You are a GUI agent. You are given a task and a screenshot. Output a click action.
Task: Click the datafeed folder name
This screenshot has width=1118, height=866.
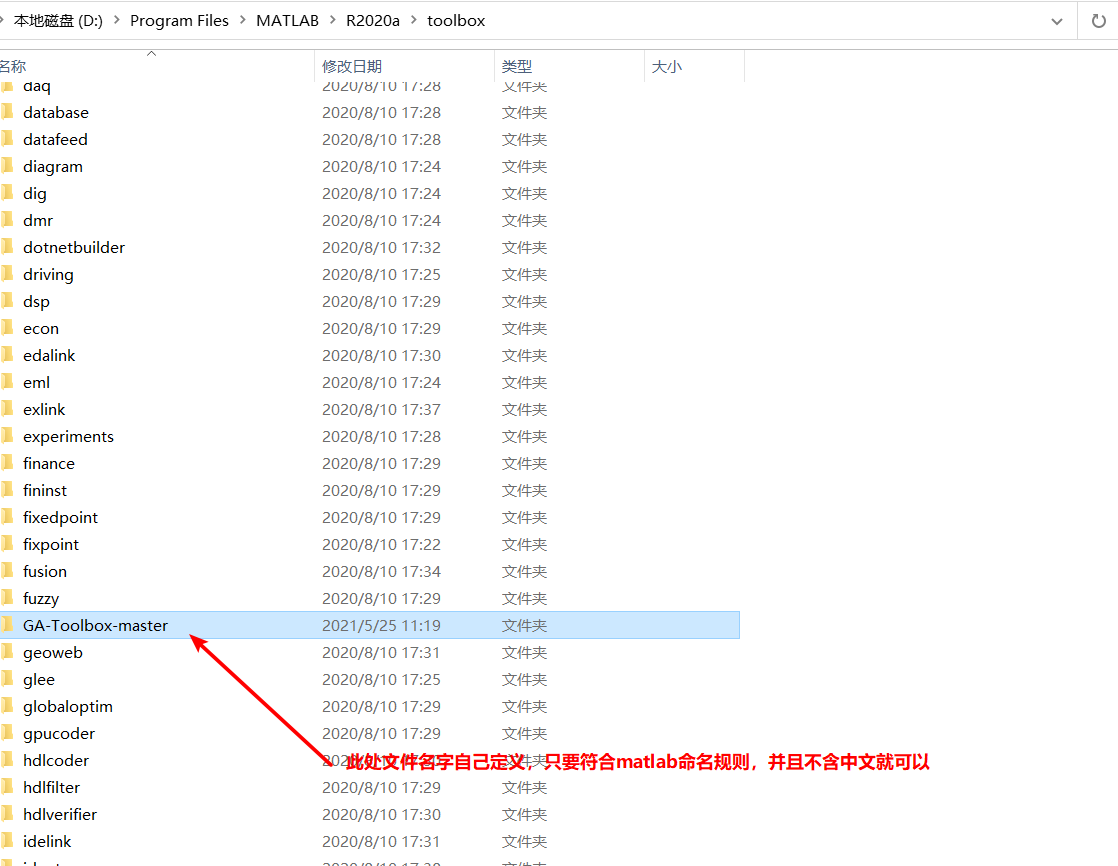(55, 140)
